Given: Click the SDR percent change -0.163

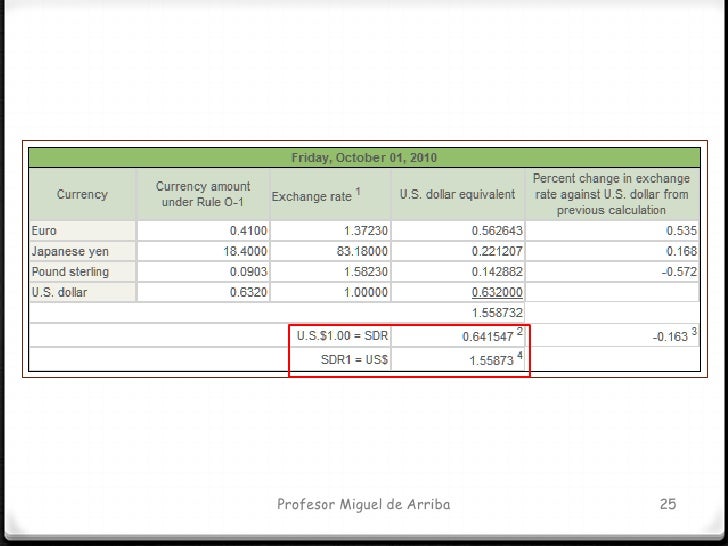Looking at the screenshot, I should click(x=670, y=337).
